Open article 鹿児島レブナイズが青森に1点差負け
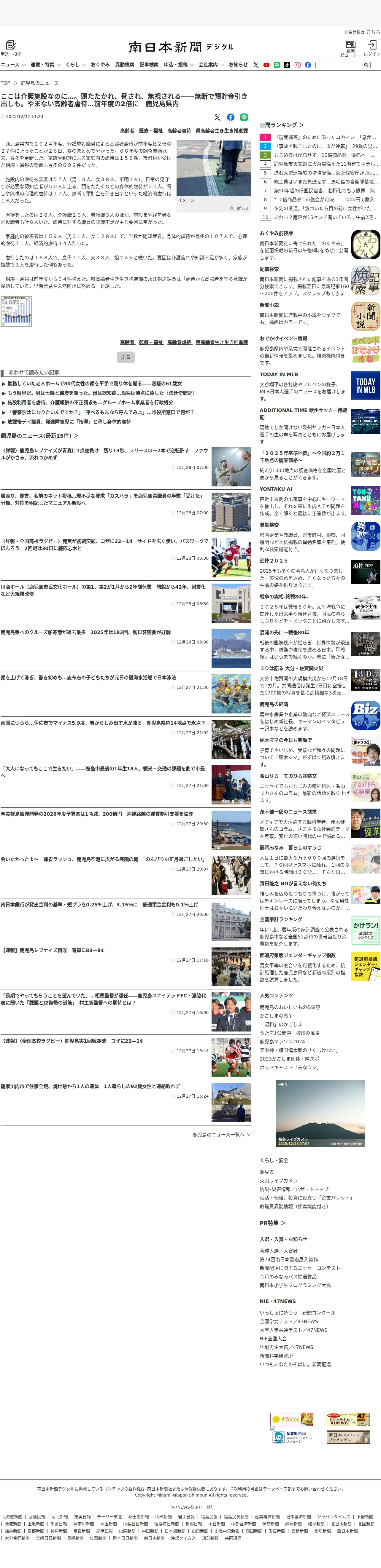The image size is (381, 1568). (x=104, y=454)
